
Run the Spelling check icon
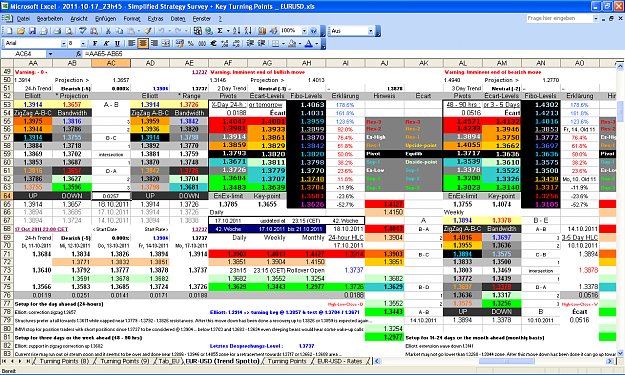click(x=83, y=31)
